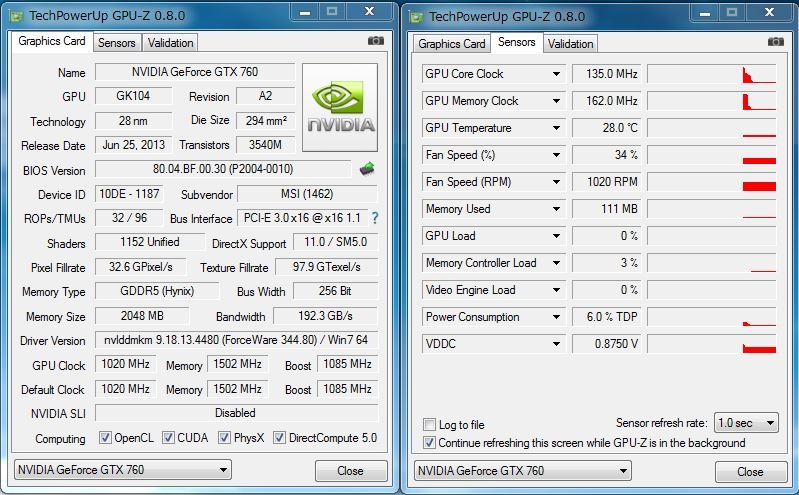Image resolution: width=799 pixels, height=495 pixels.
Task: Click the 6.0 % TDP power reading
Action: 606,317
